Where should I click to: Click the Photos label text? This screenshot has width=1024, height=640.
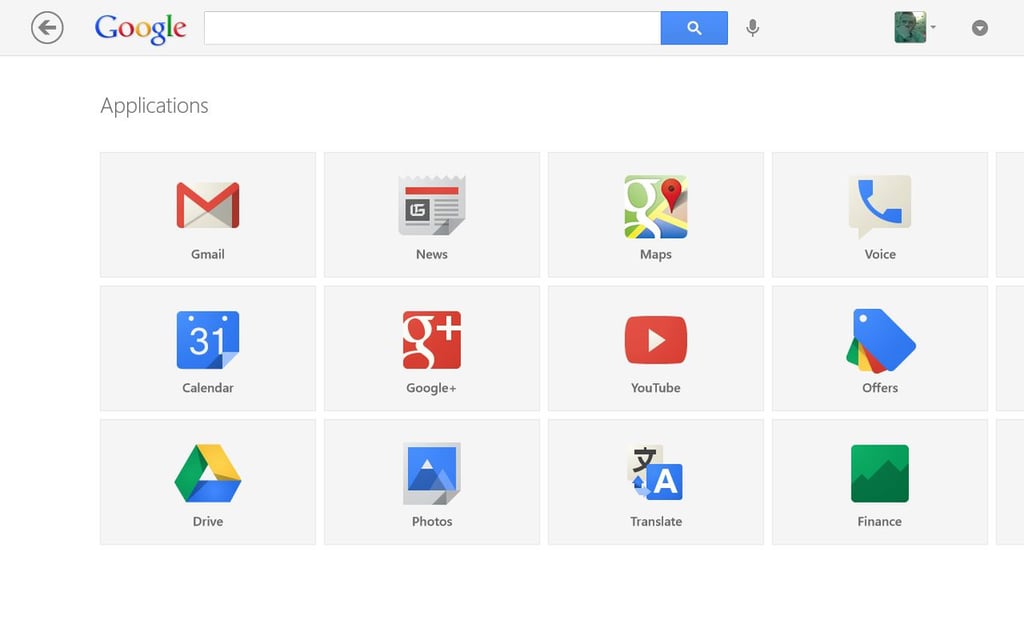tap(432, 522)
